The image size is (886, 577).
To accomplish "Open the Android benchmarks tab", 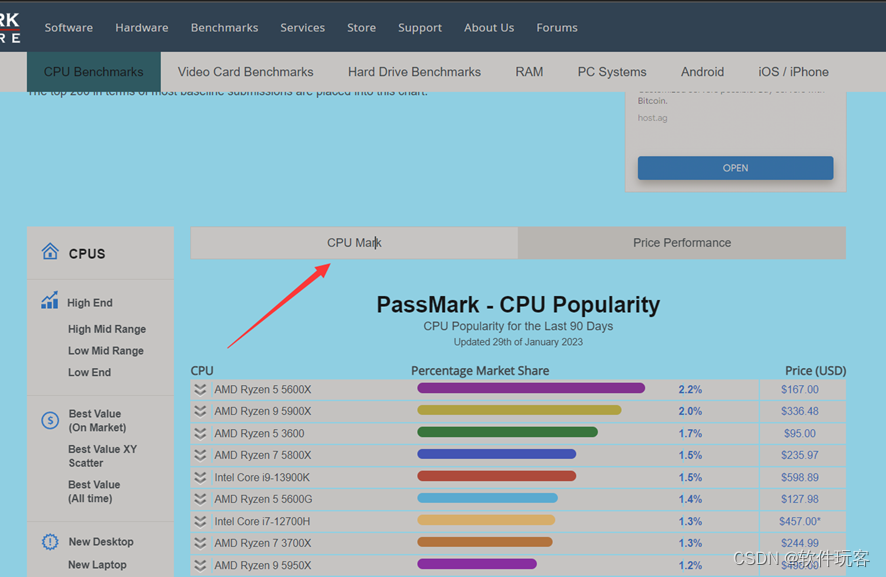I will click(x=702, y=72).
